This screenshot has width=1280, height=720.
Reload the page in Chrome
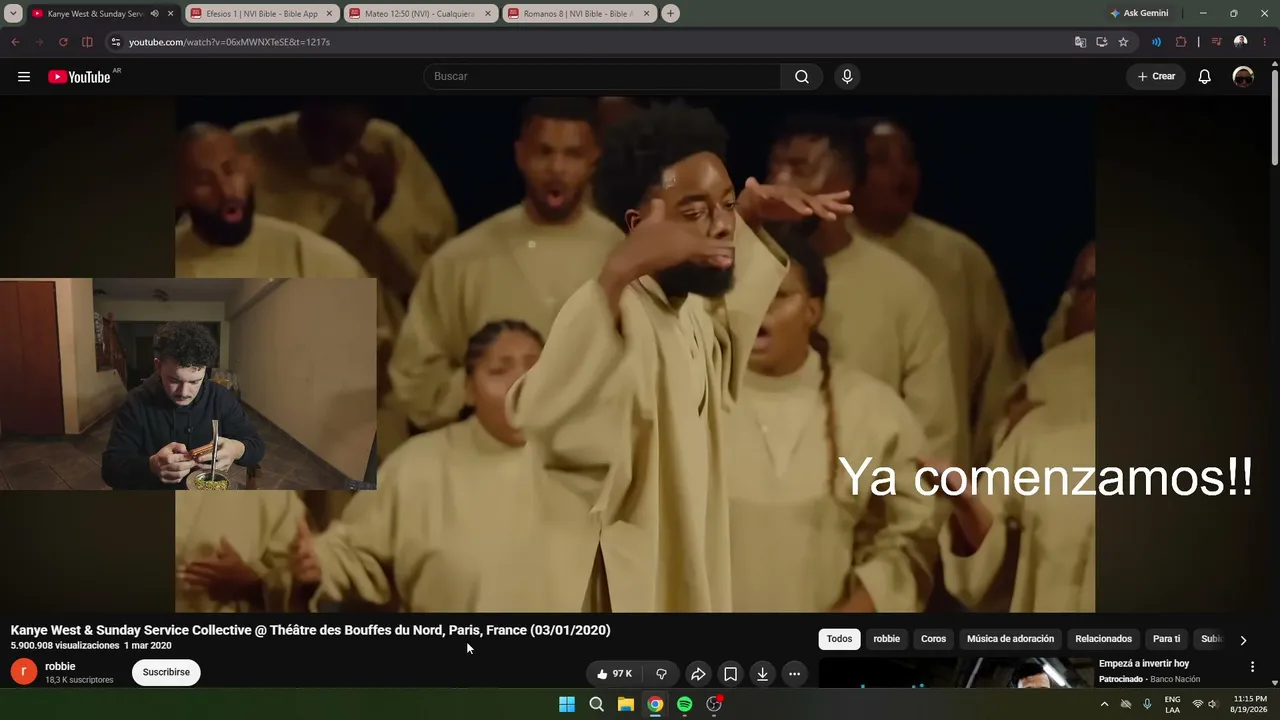tap(63, 42)
